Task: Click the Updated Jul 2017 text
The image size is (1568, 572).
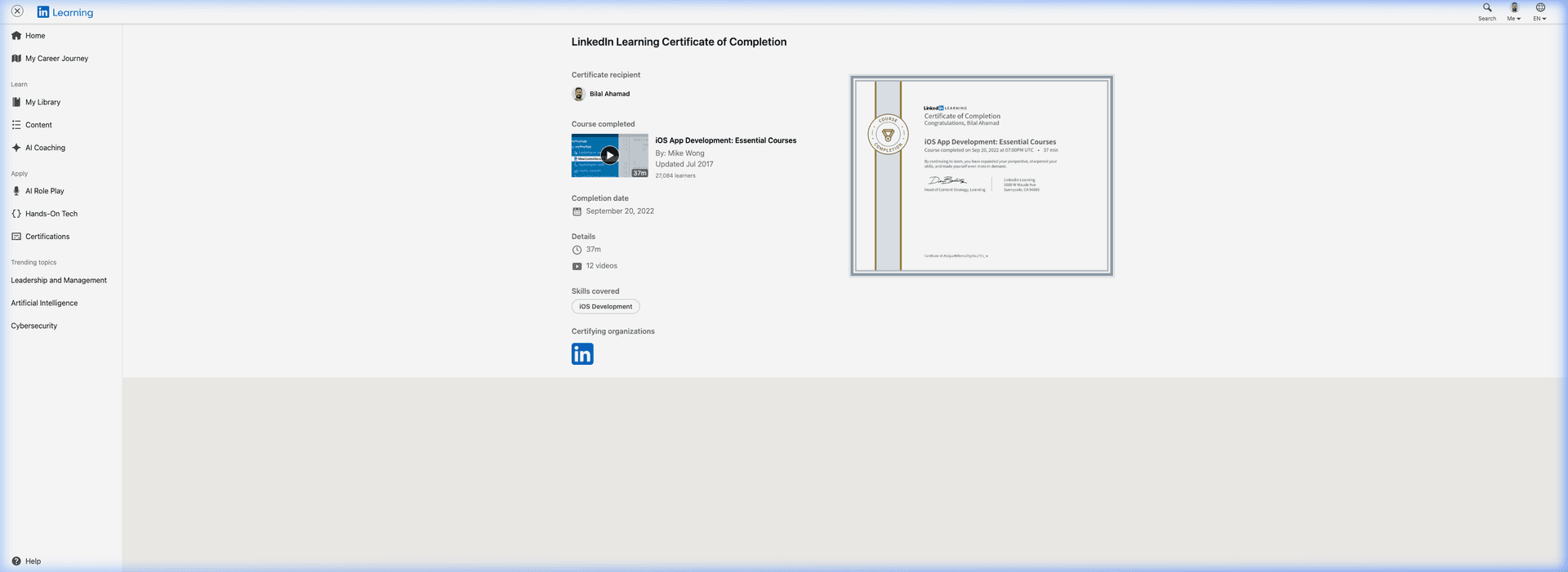Action: (684, 164)
